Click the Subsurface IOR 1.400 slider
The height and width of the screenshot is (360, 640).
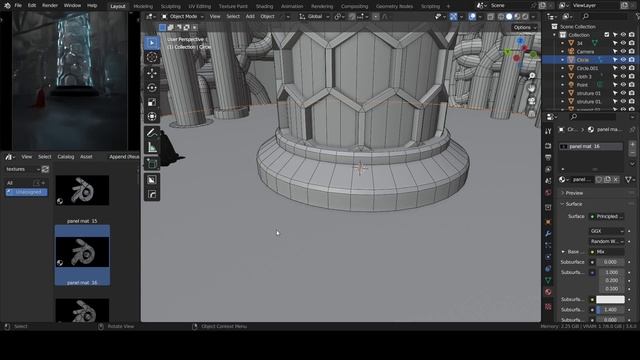click(610, 310)
